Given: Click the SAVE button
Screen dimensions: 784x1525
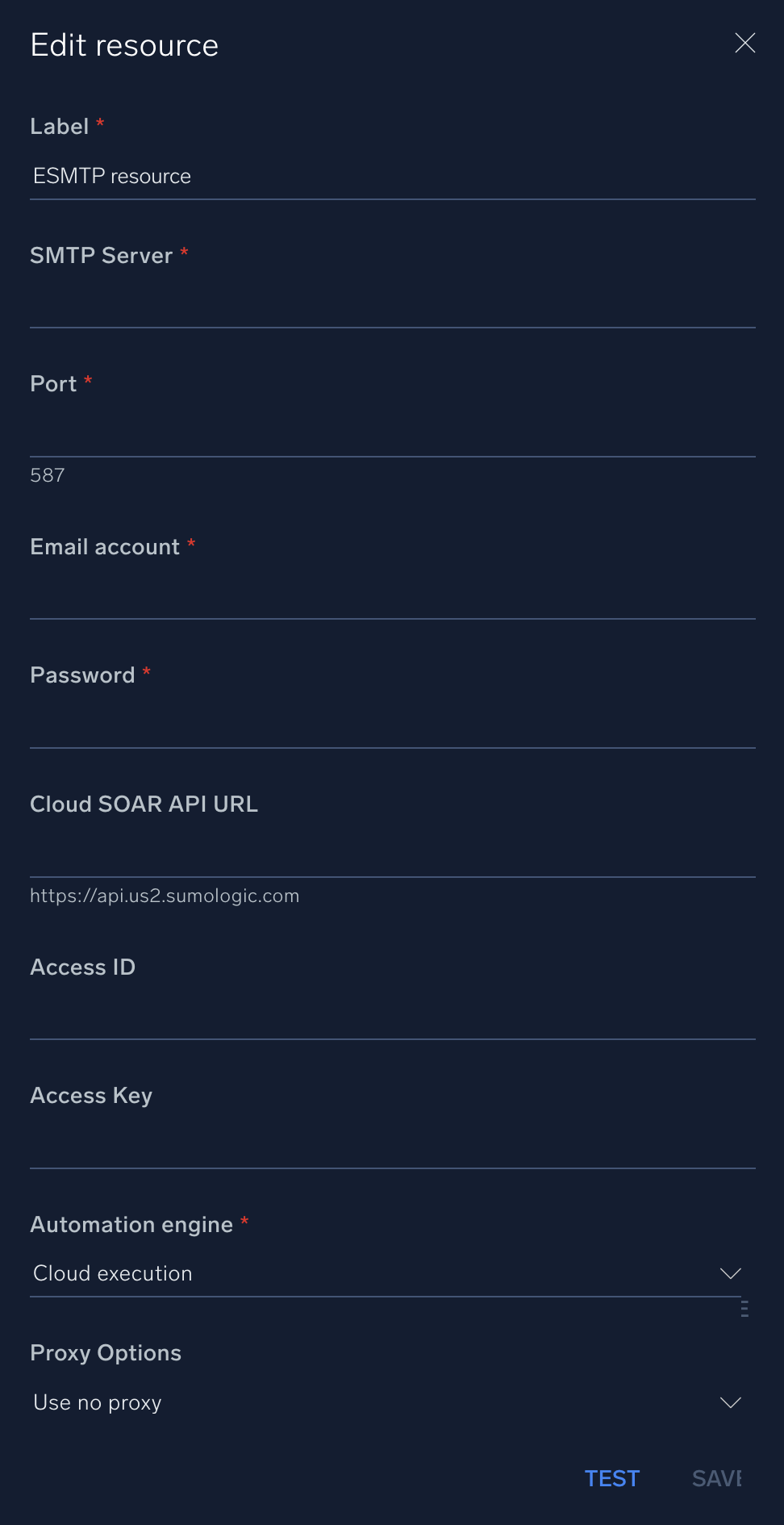Looking at the screenshot, I should tap(716, 1478).
